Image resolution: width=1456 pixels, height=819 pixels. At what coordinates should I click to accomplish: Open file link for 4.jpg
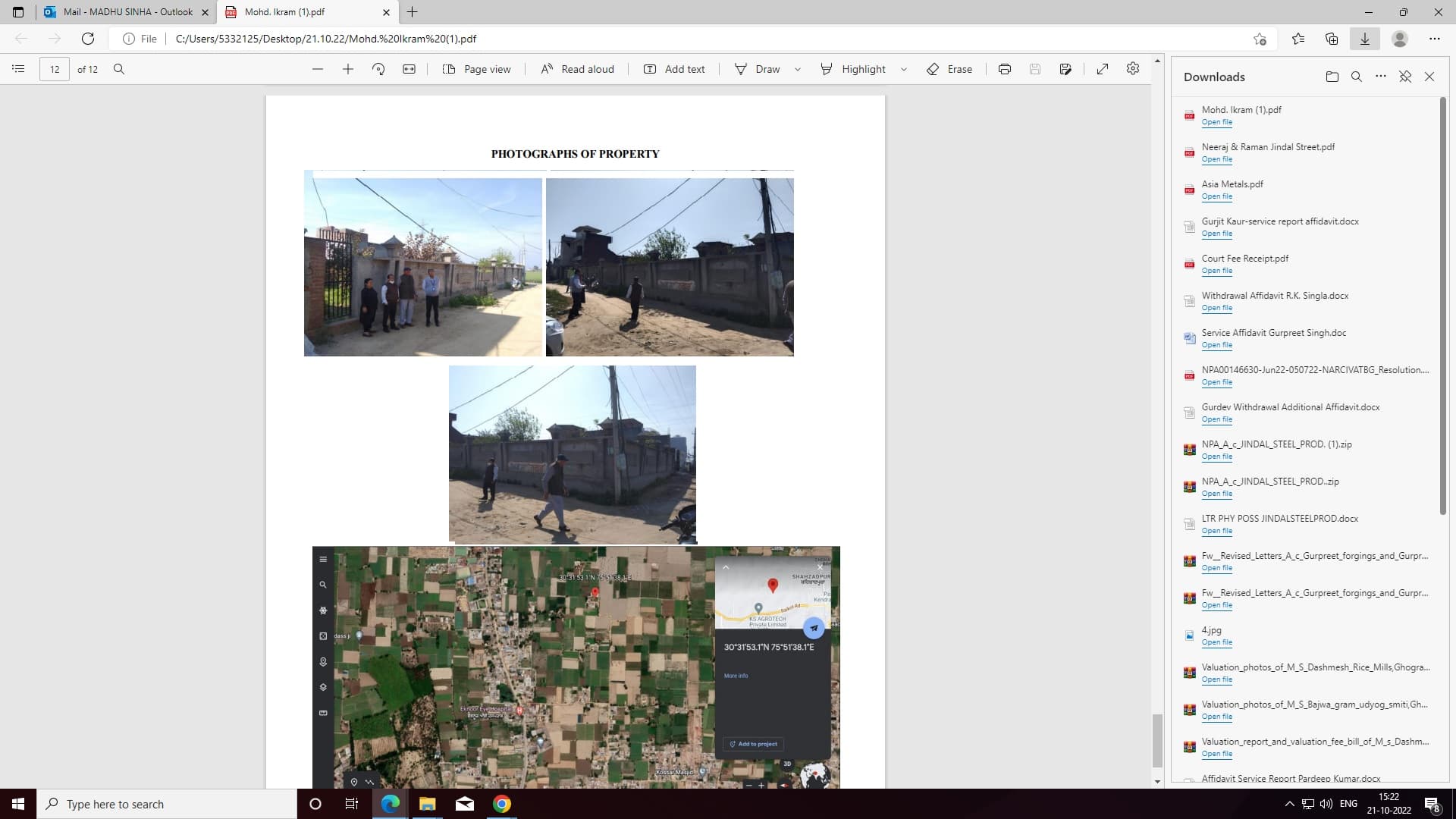[x=1216, y=642]
